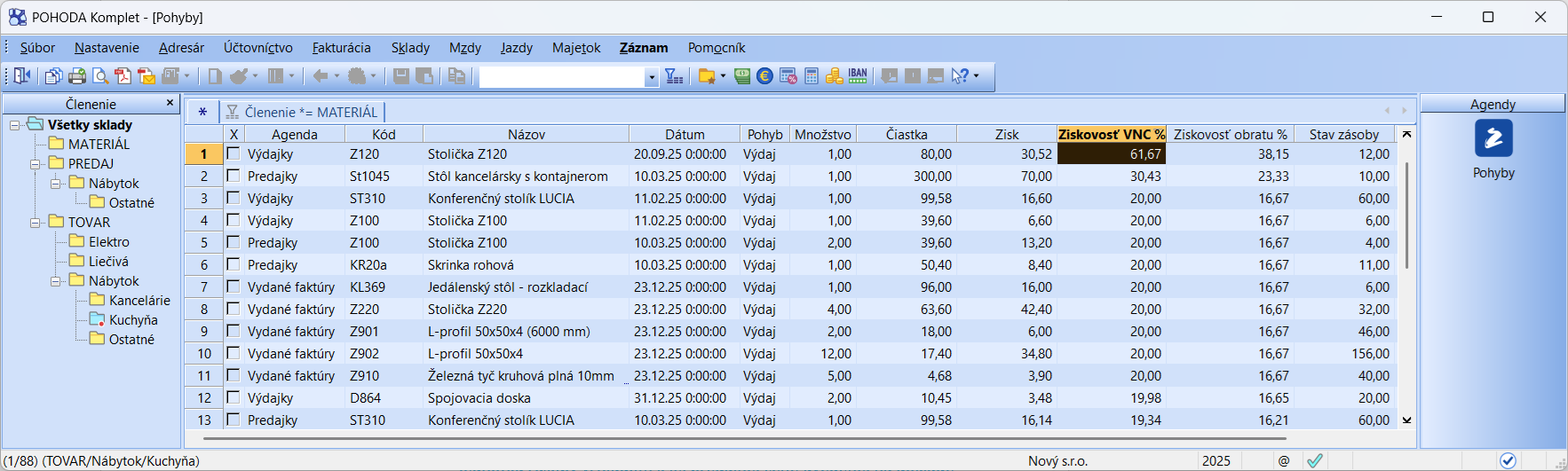Open the Fakturácia menu

point(341,48)
